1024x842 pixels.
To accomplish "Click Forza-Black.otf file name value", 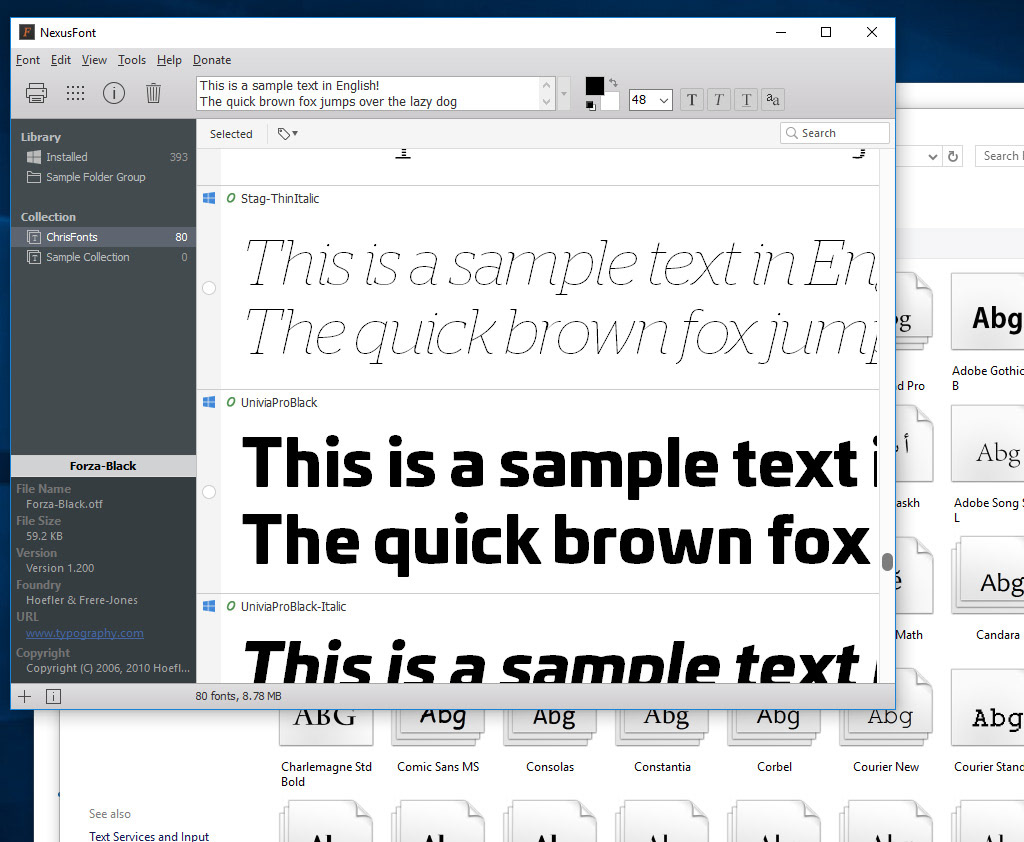I will [x=64, y=504].
